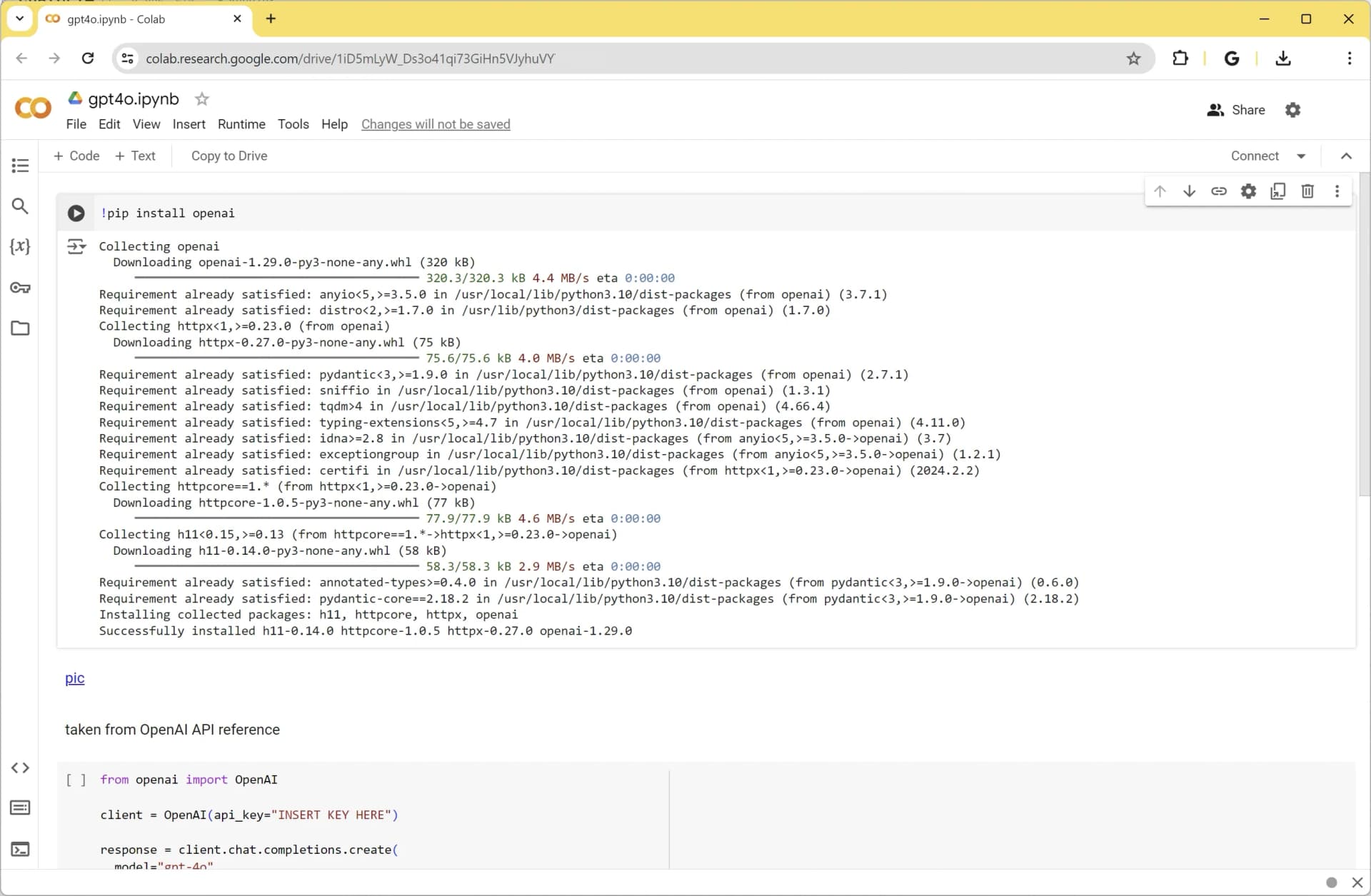This screenshot has height=896, width=1371.
Task: Toggle the cell output view icon
Action: (76, 247)
